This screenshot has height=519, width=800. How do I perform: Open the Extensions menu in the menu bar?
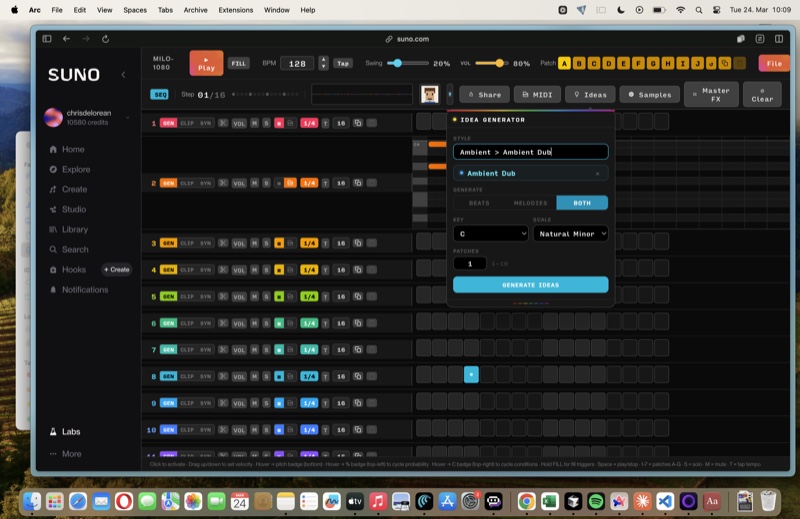[236, 10]
